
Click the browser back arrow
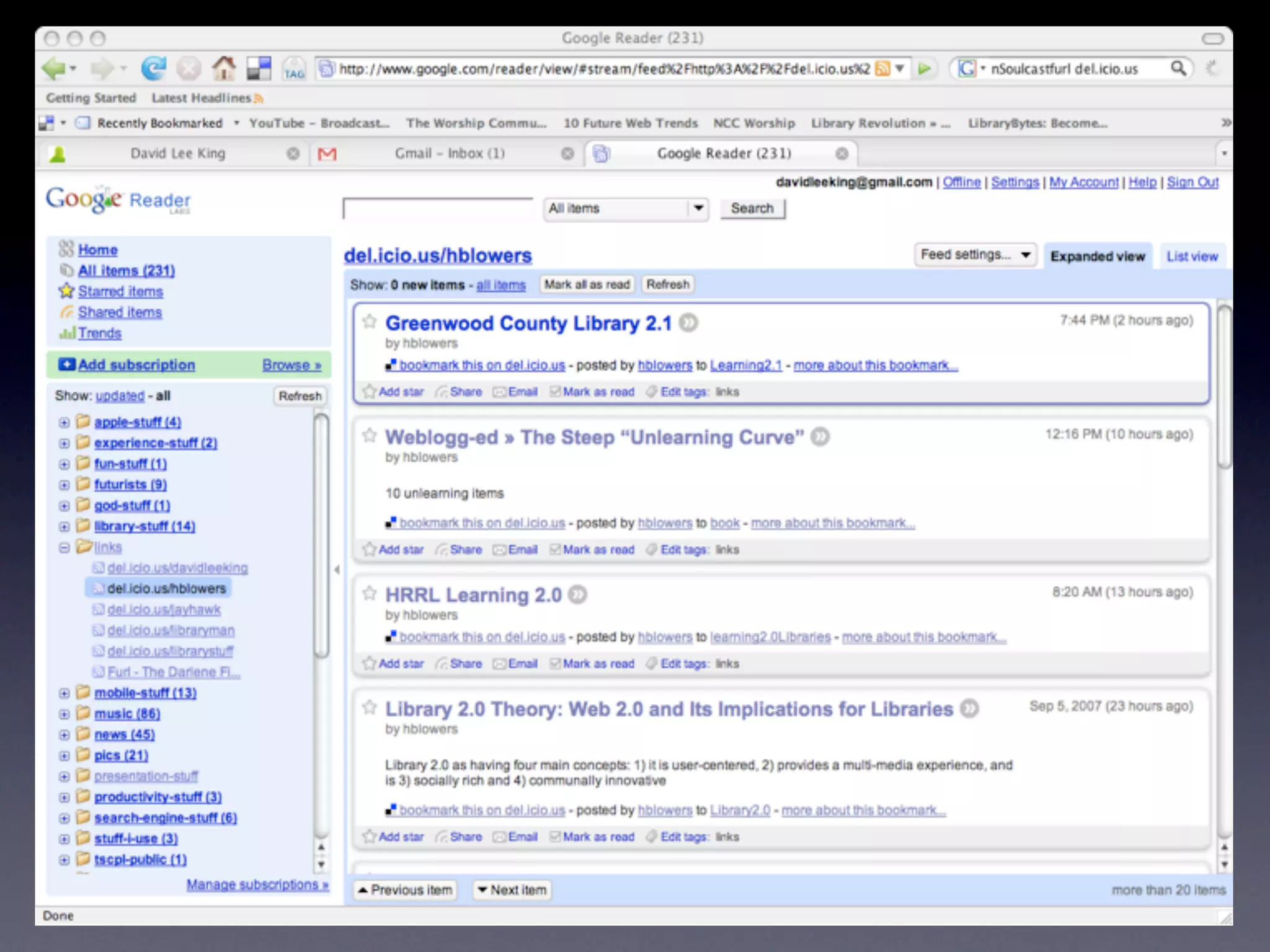click(53, 68)
